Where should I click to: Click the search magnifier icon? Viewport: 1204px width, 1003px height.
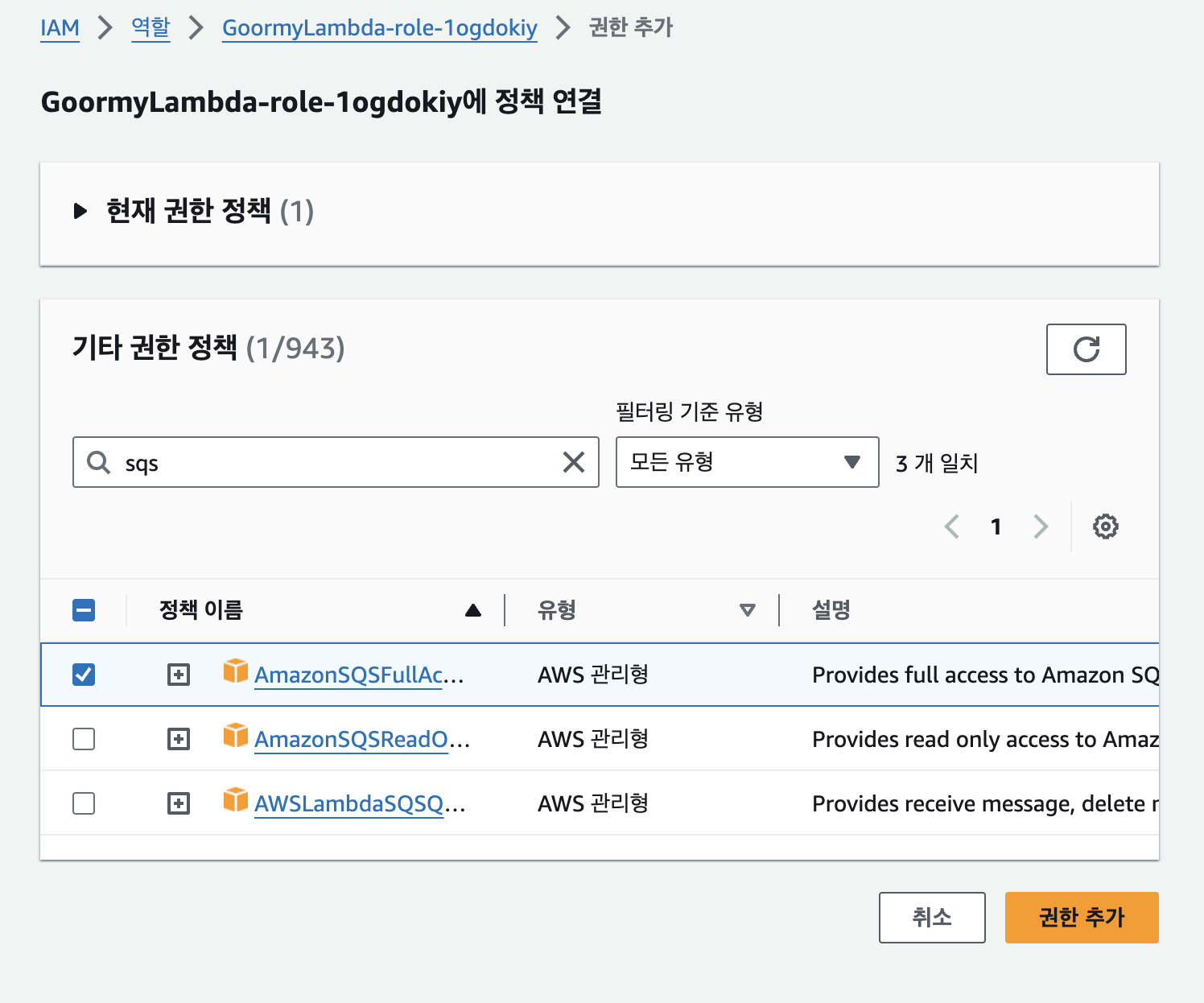click(x=98, y=462)
